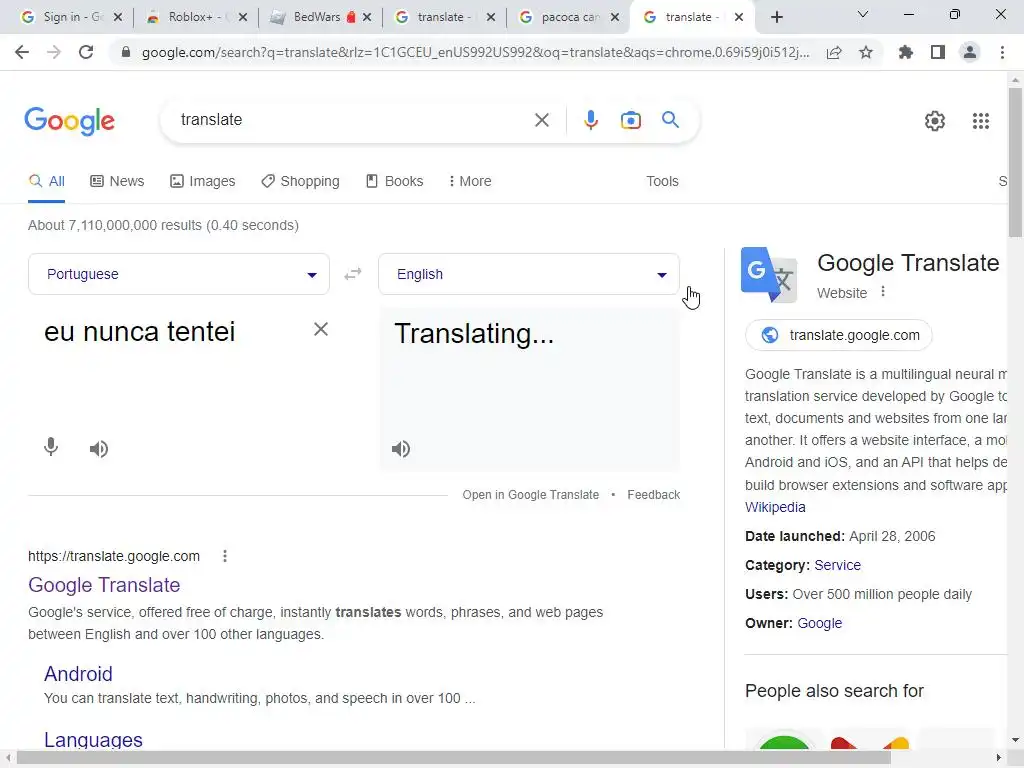This screenshot has width=1024, height=768.
Task: Select the All results tab
Action: (x=46, y=181)
